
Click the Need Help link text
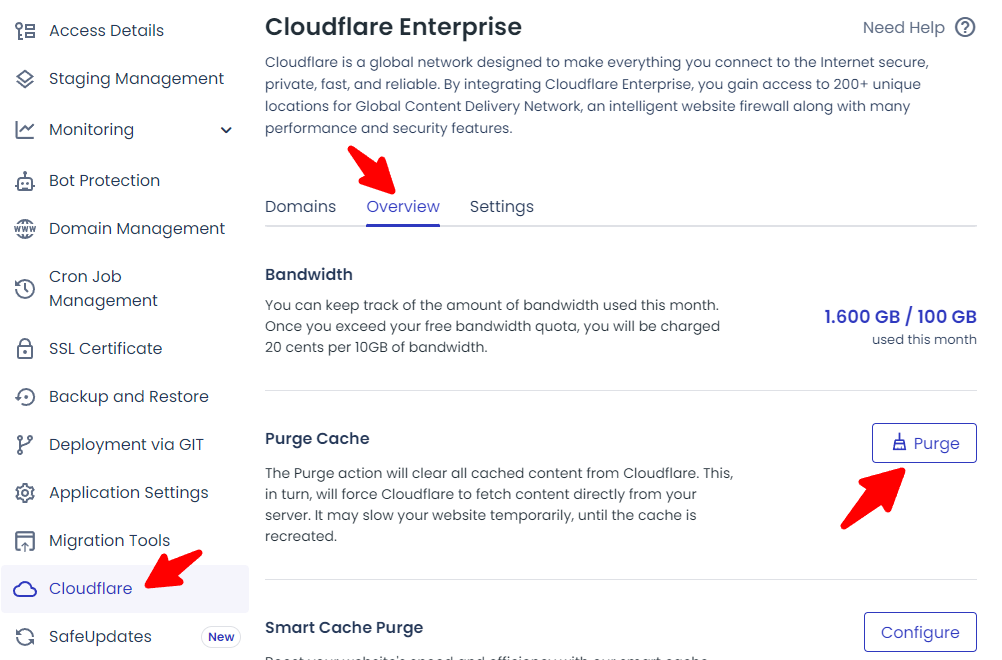pos(903,28)
